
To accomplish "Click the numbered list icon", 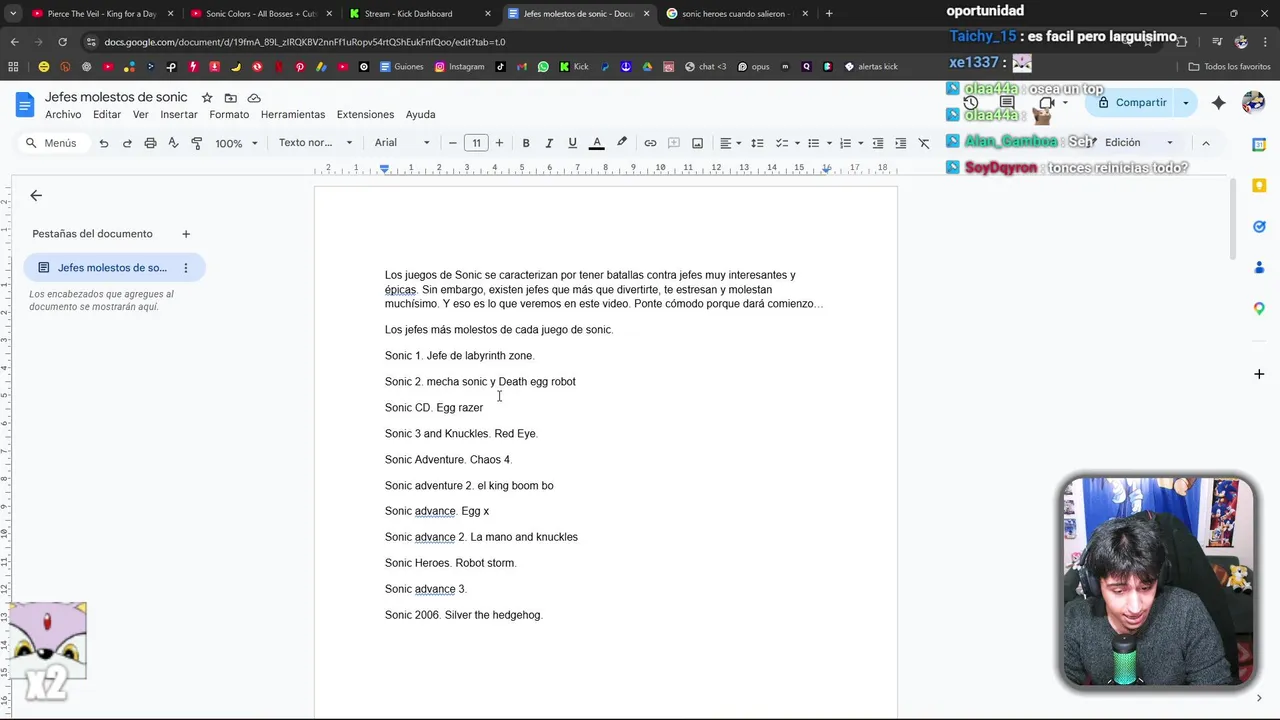I will point(845,143).
